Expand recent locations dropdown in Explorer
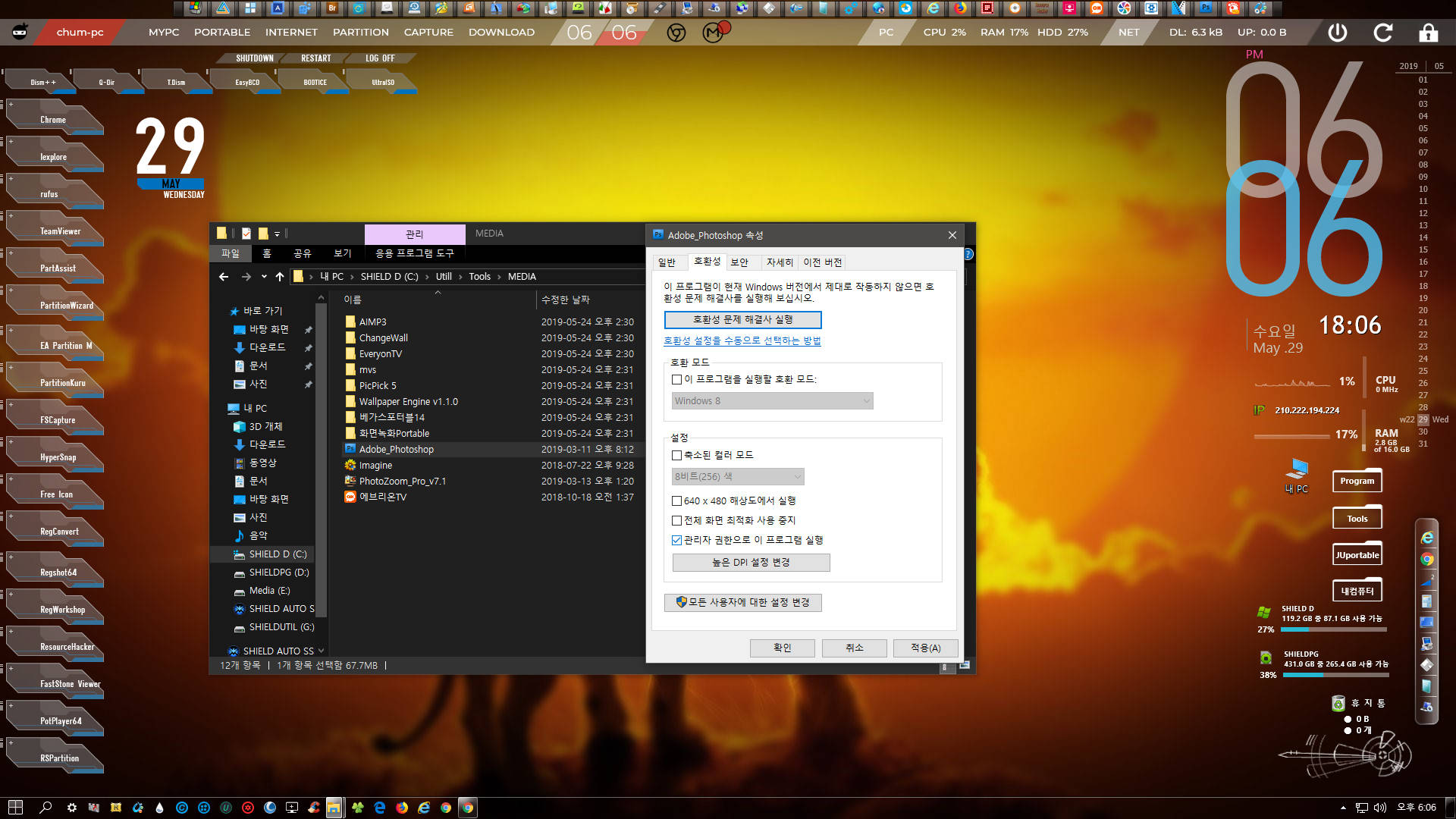The width and height of the screenshot is (1456, 819). click(x=264, y=277)
